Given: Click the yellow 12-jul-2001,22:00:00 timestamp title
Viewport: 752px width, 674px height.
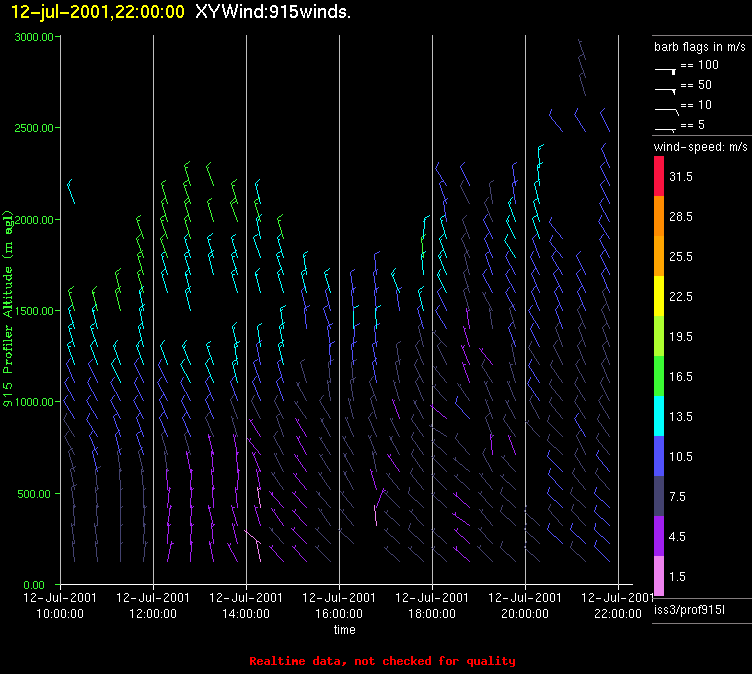Looking at the screenshot, I should pyautogui.click(x=91, y=12).
